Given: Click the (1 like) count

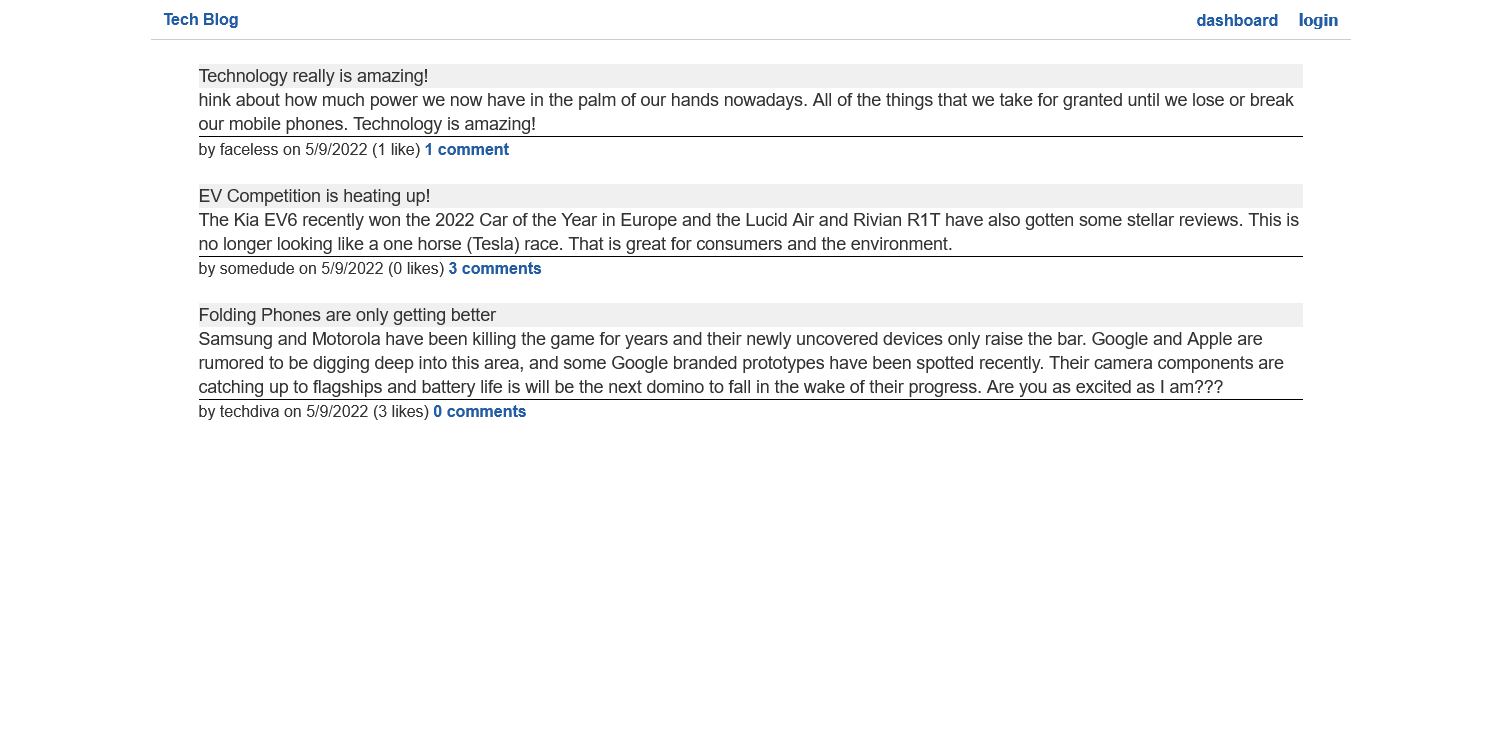Looking at the screenshot, I should pyautogui.click(x=396, y=150).
